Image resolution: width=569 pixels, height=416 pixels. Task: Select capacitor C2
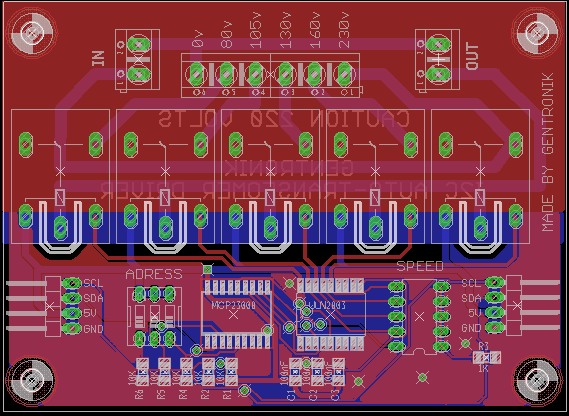click(317, 372)
